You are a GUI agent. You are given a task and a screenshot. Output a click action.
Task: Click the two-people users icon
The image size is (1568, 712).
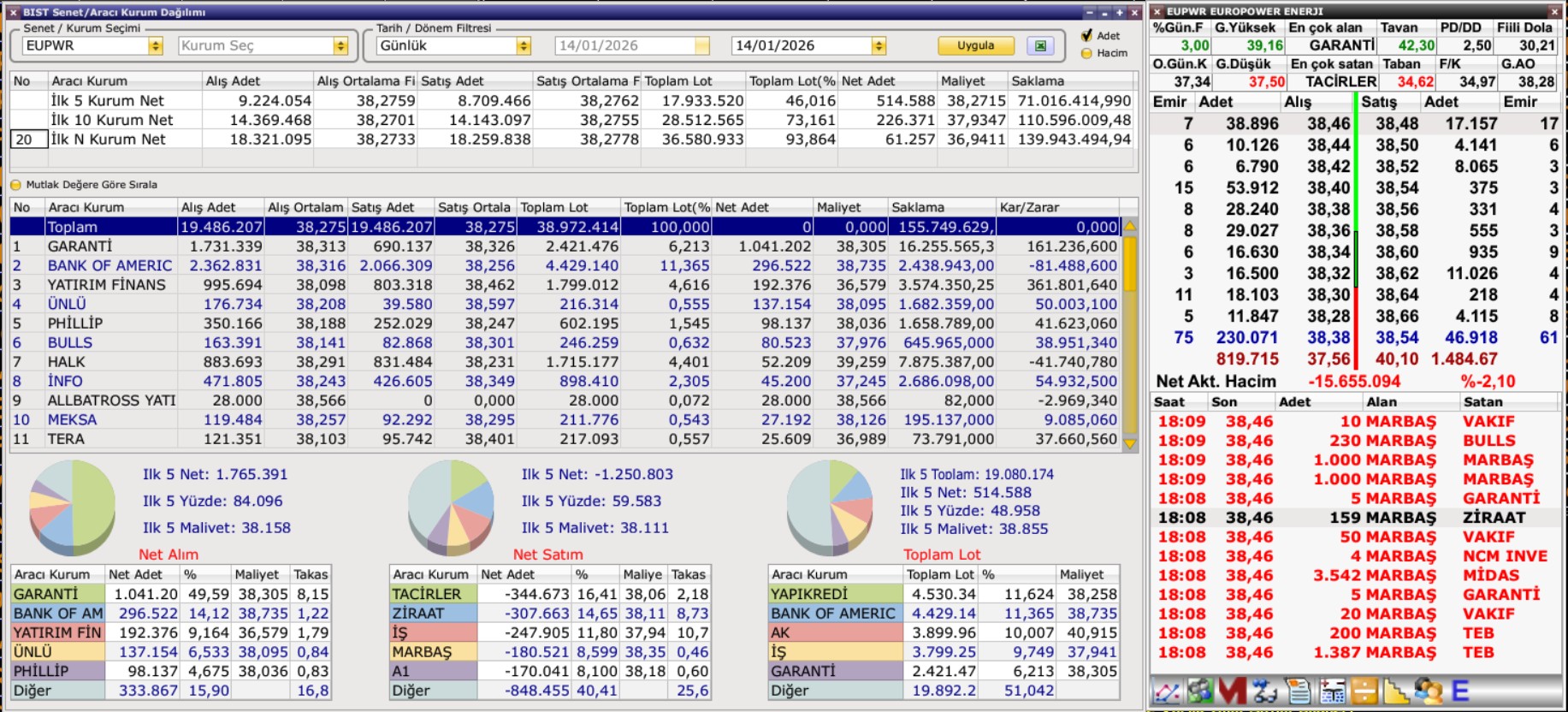click(1428, 691)
